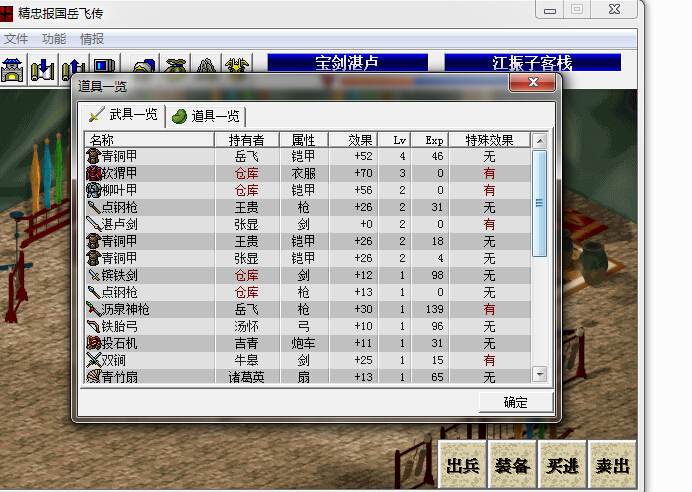Minimize the 精忠报国岳飞传 window

(550, 10)
